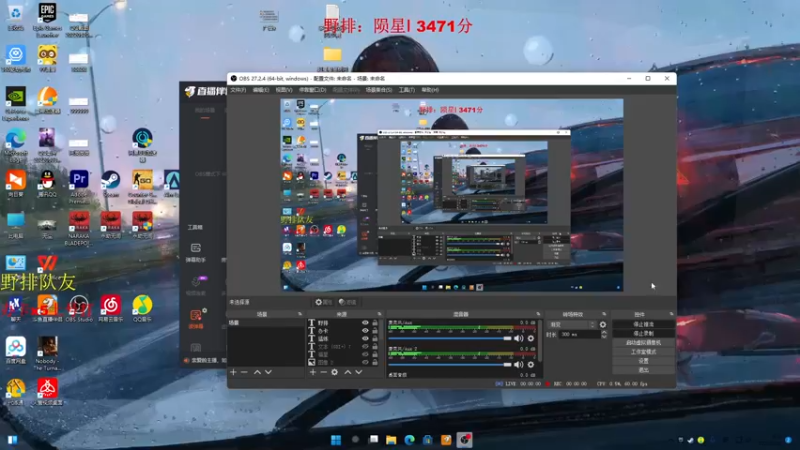Toggle visibility of fifth text source

(365, 355)
